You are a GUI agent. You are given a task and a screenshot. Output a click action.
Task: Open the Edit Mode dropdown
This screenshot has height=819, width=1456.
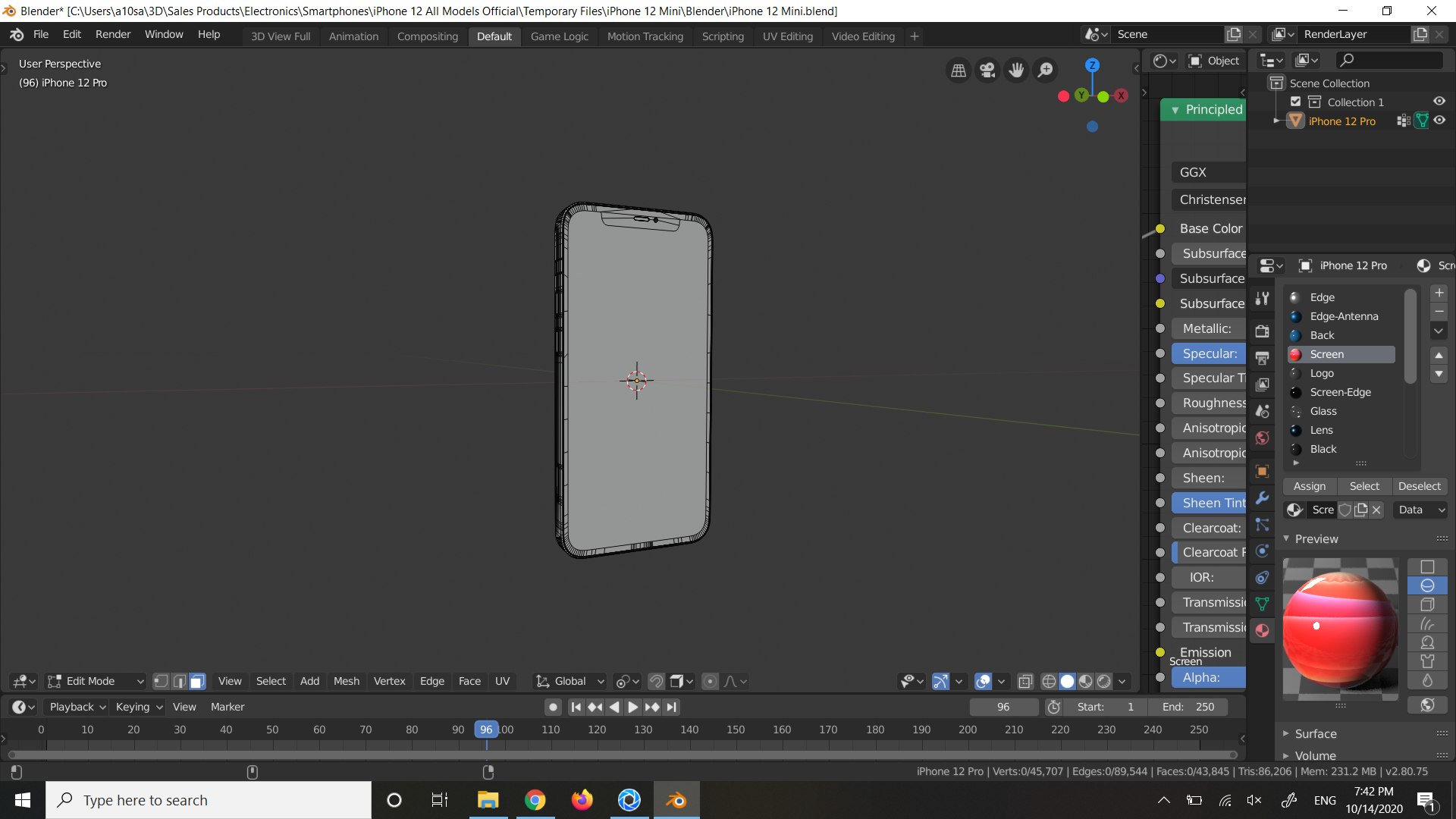[96, 681]
